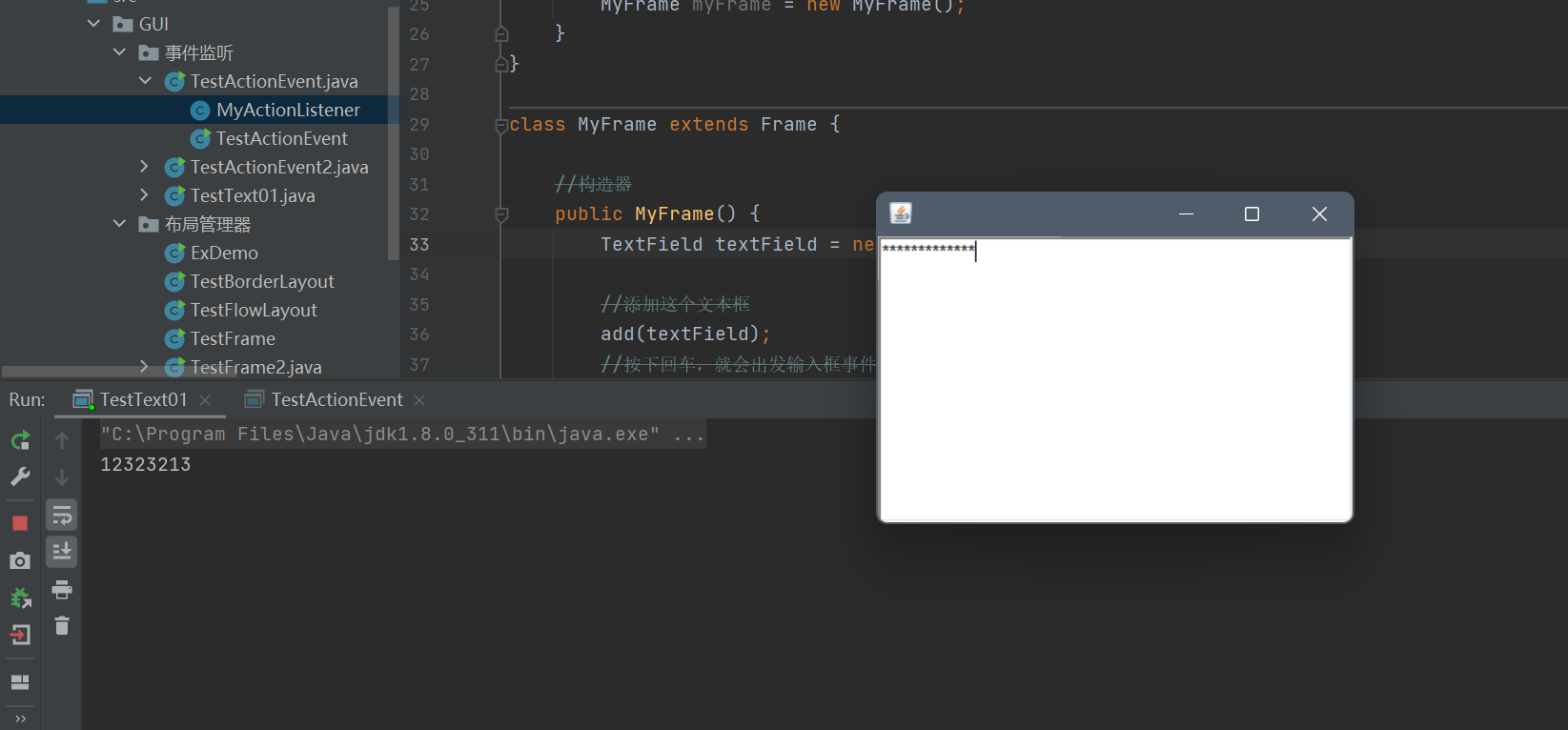Image resolution: width=1568 pixels, height=730 pixels.
Task: Click the thread dump camera icon
Action: (x=20, y=560)
